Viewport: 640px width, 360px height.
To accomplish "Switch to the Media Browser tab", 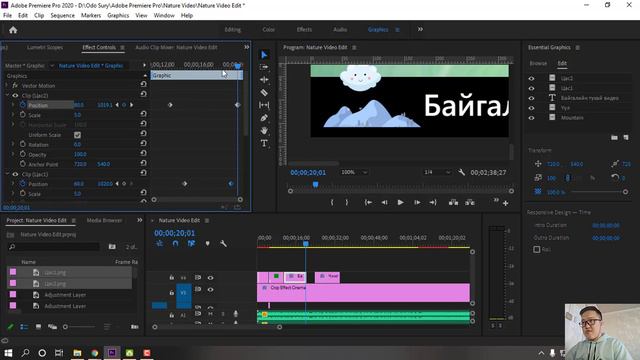I will coord(104,220).
